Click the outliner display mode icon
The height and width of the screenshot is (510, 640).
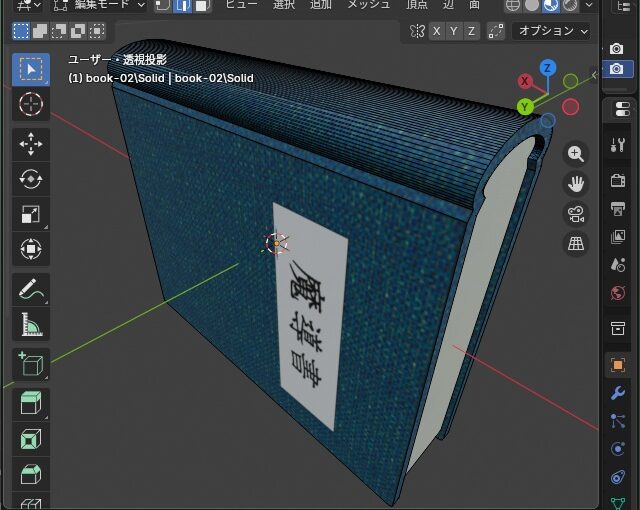click(x=624, y=5)
